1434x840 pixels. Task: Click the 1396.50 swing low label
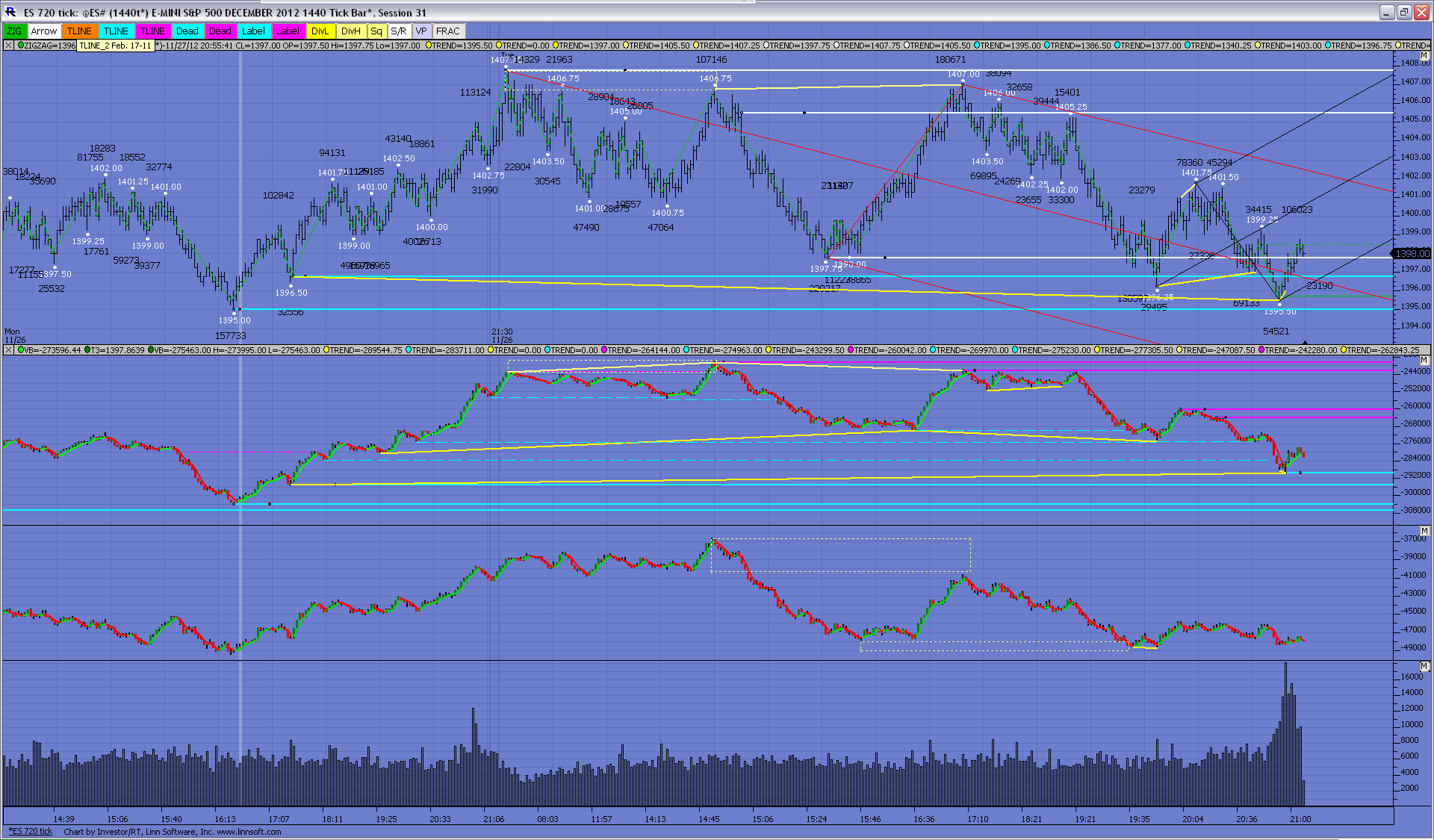291,293
